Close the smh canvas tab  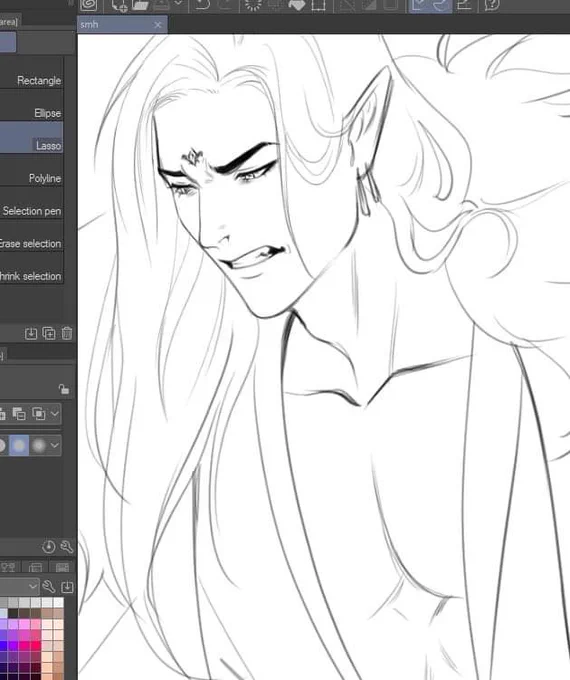point(158,25)
